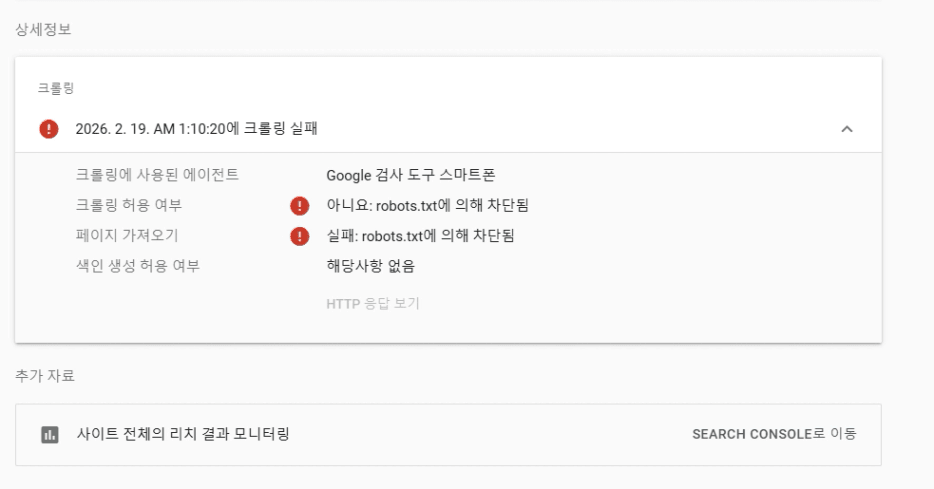Click 아니요: robots.txt에 의해 차단됨 text
934x489 pixels.
[427, 206]
